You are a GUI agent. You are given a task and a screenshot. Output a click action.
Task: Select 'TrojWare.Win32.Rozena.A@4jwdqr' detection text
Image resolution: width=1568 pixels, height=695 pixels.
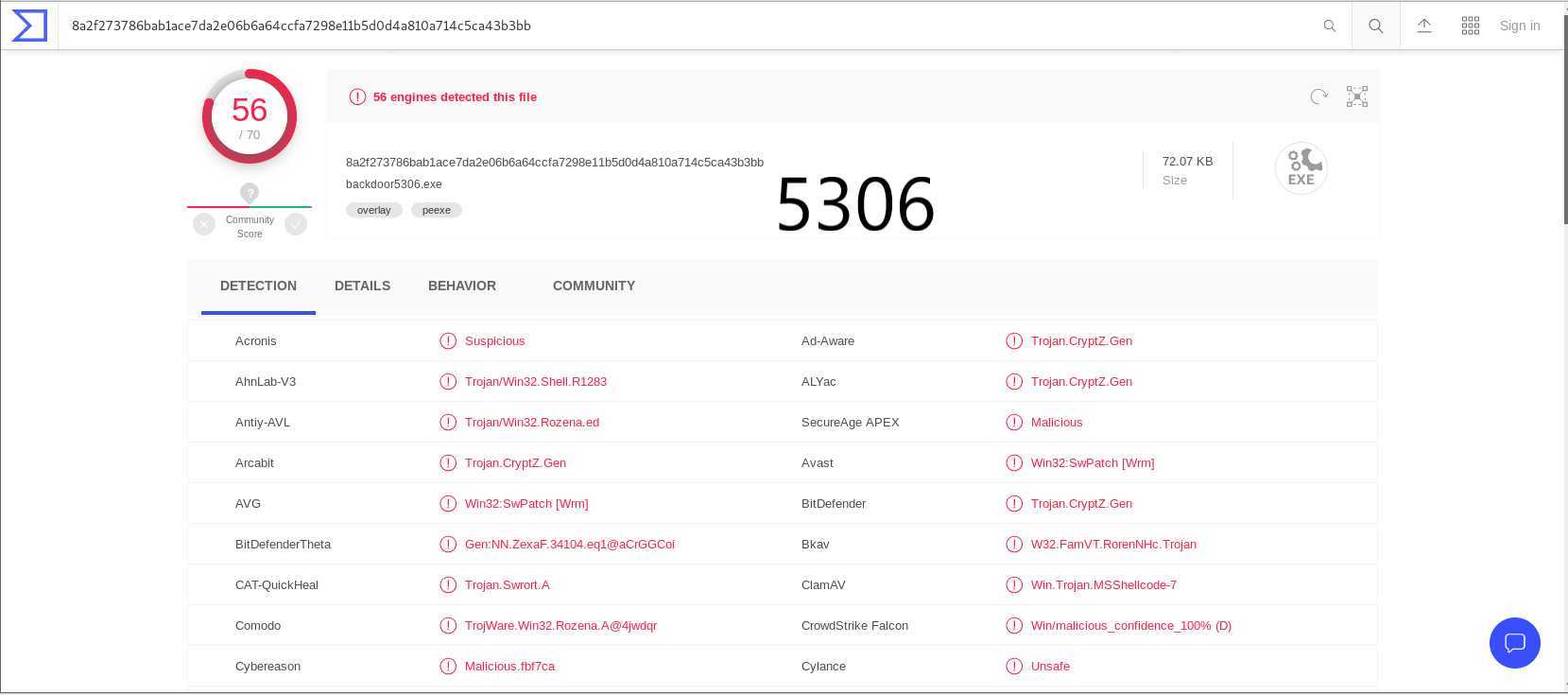[x=560, y=626]
